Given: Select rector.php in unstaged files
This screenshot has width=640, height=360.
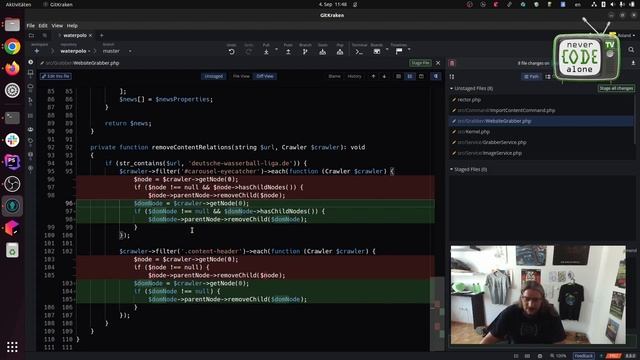Looking at the screenshot, I should tap(541, 100).
